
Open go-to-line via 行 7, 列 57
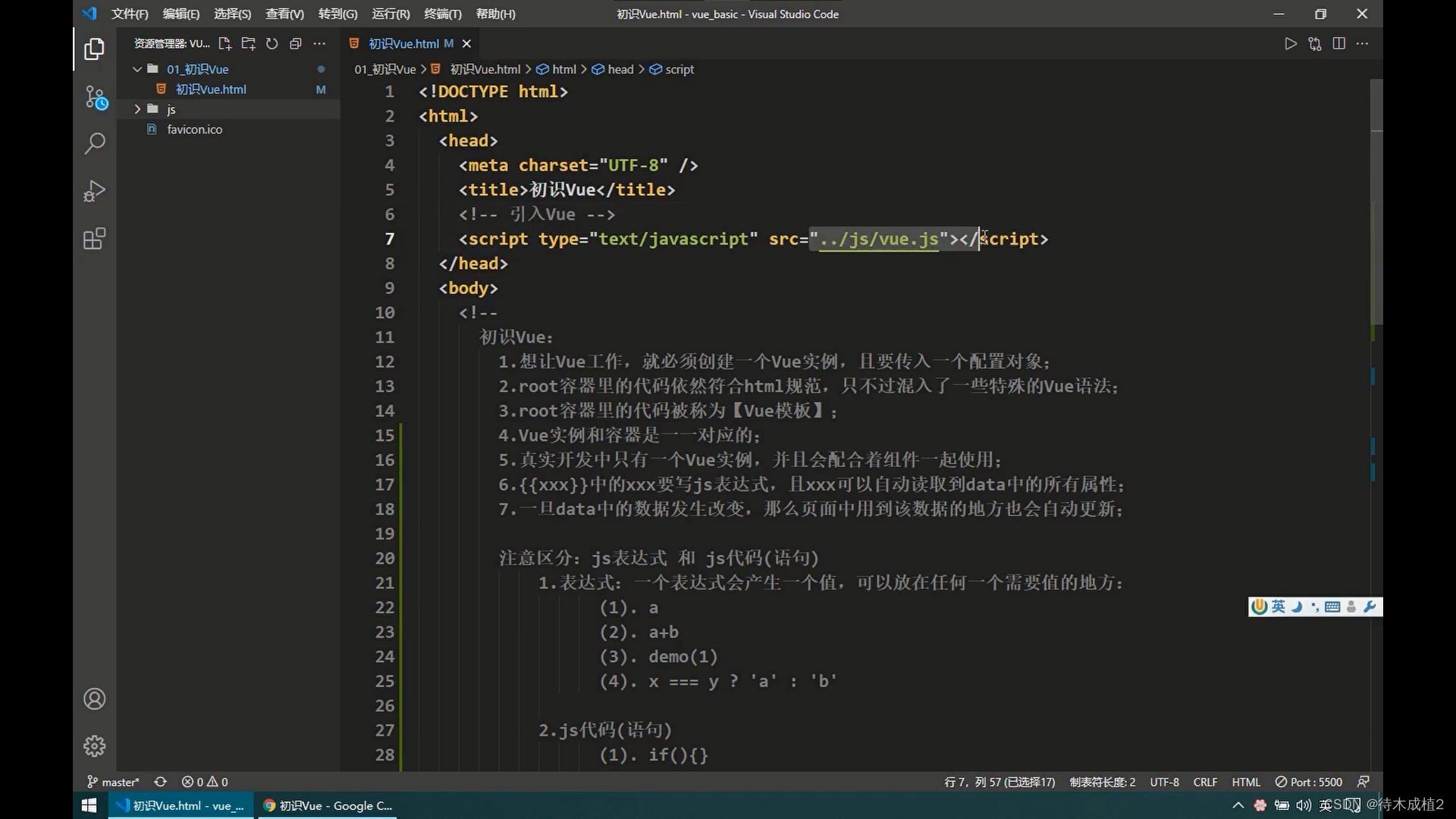click(999, 782)
